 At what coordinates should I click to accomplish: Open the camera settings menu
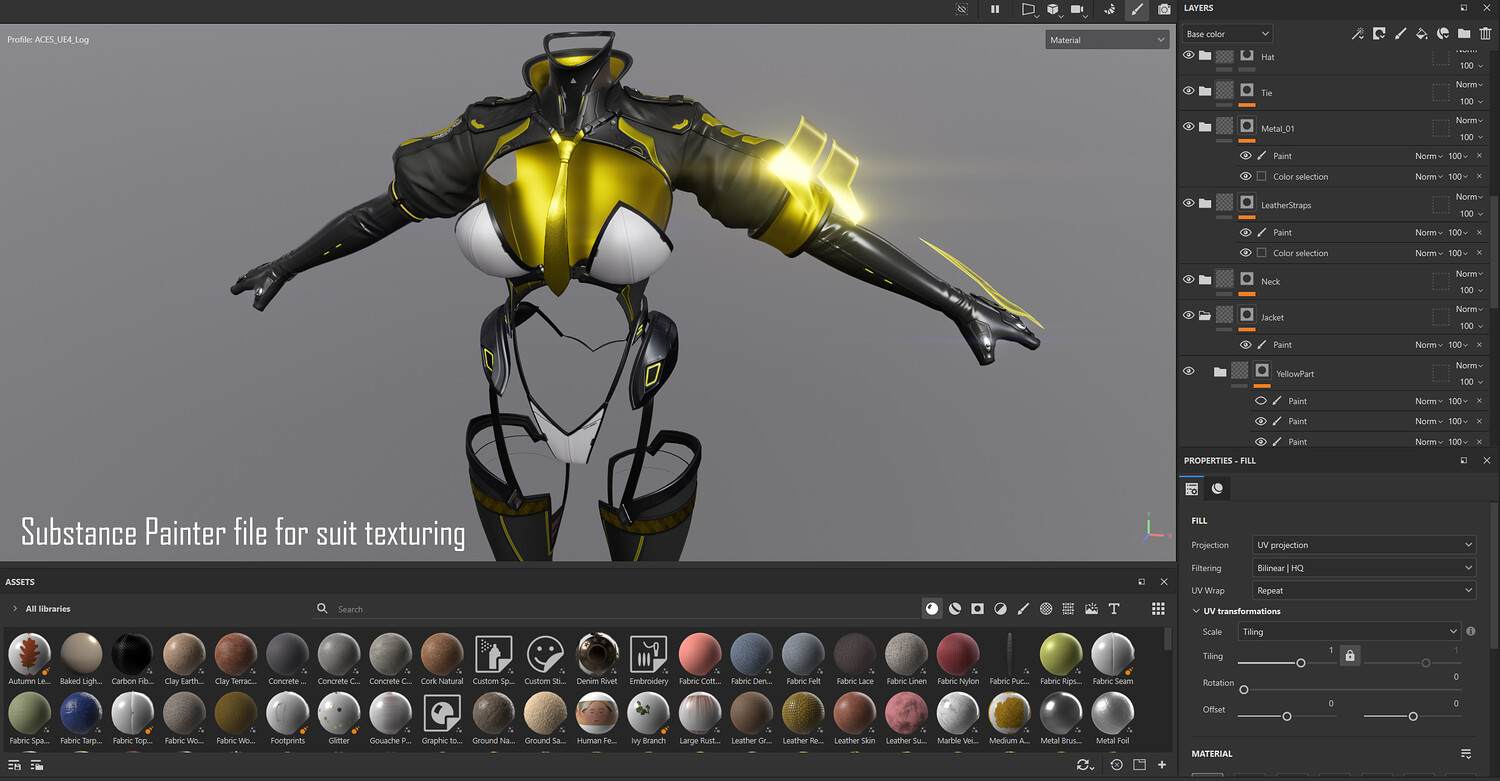[x=1078, y=9]
